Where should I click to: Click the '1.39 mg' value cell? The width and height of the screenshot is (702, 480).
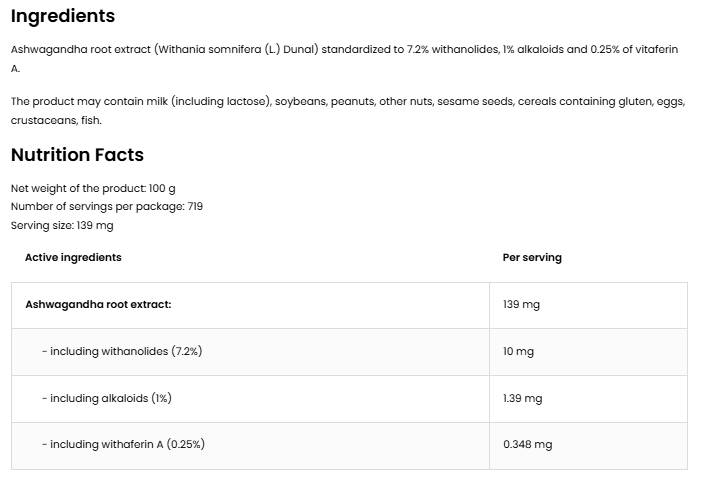tap(522, 398)
